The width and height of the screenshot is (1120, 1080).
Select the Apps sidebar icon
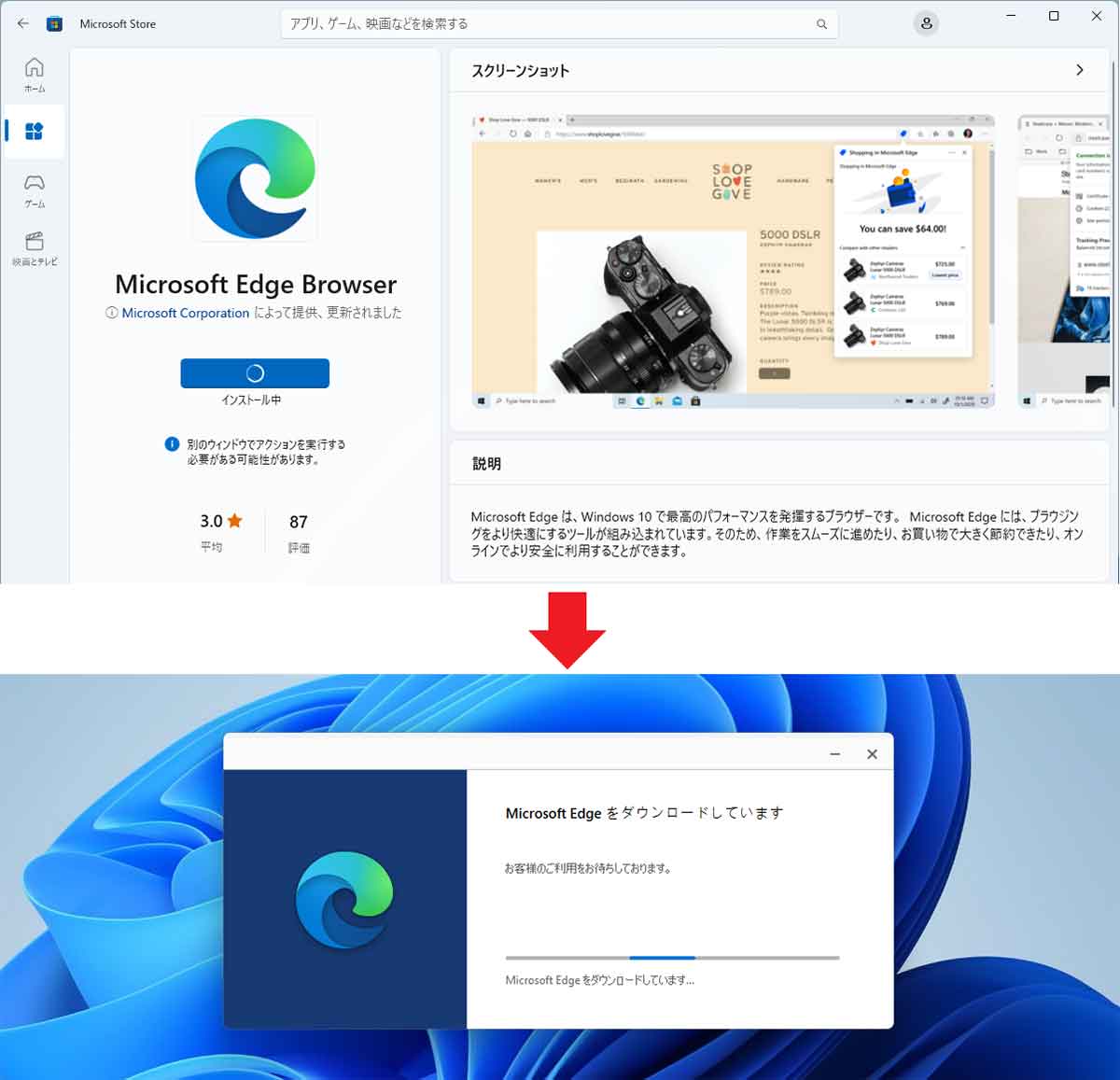point(35,131)
